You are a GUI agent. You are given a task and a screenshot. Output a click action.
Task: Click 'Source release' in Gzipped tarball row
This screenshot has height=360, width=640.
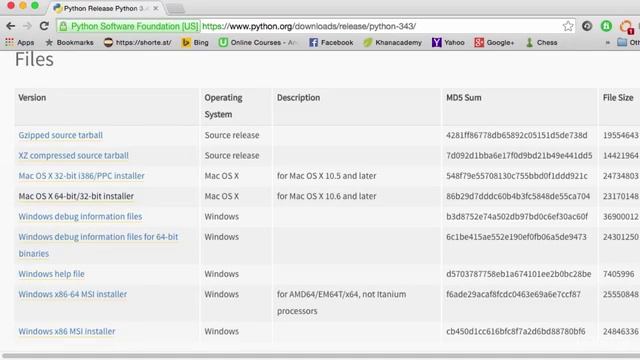232,135
